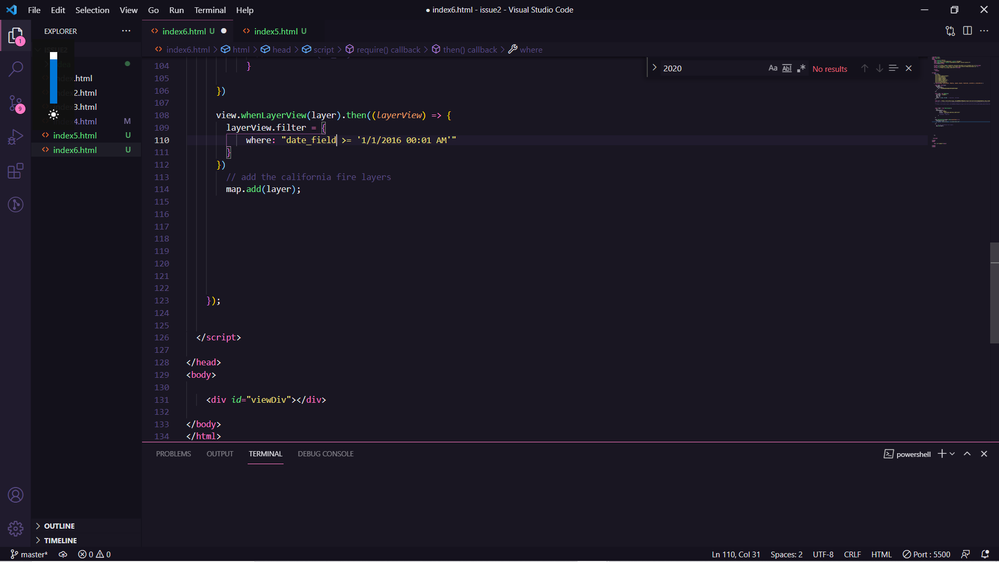Switch to the DEBUG CONSOLE tab
999x562 pixels.
click(326, 454)
